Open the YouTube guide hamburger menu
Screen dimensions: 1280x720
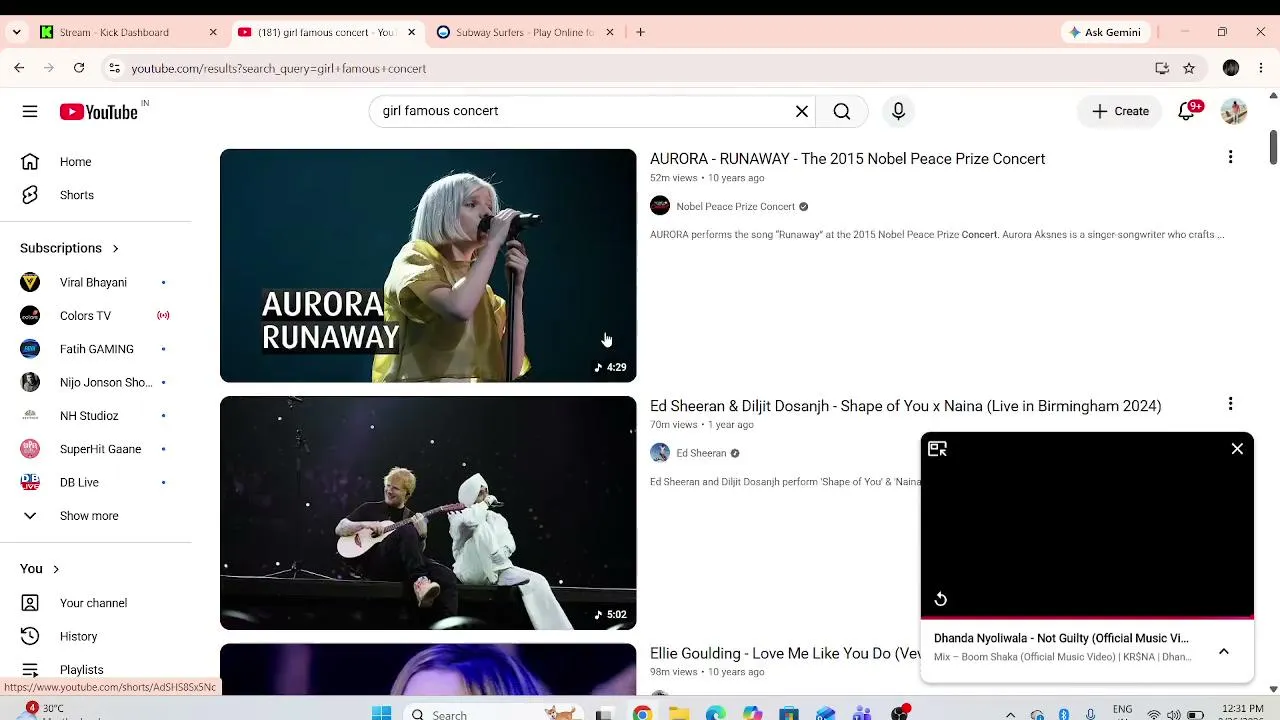(30, 111)
